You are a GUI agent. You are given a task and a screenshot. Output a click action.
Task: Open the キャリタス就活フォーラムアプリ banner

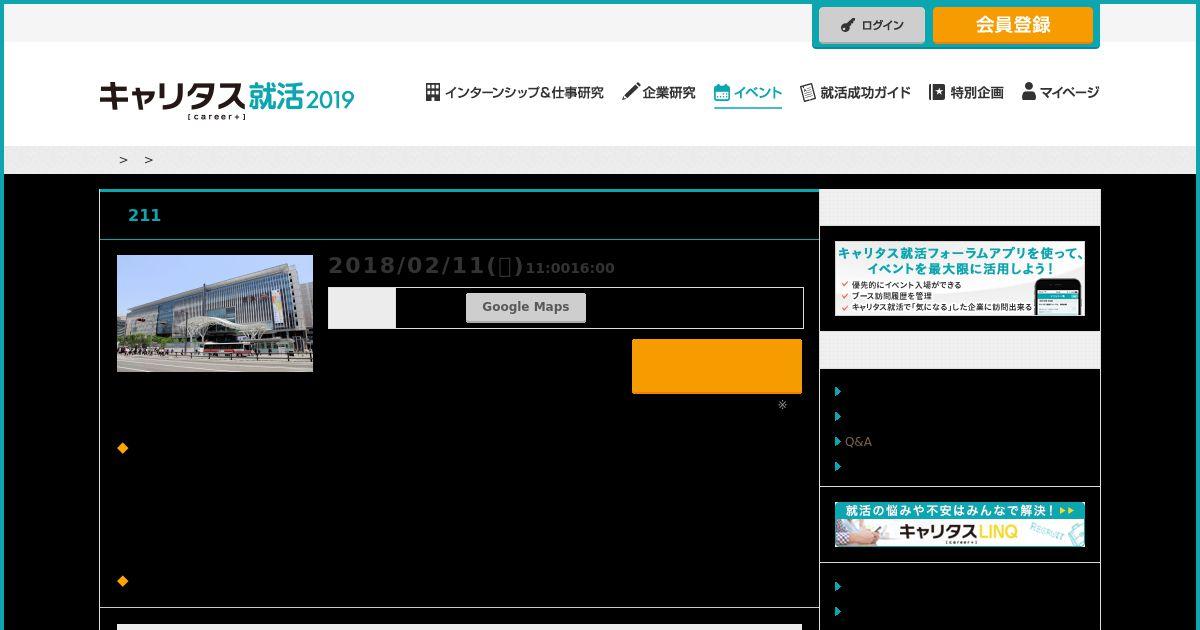[960, 279]
